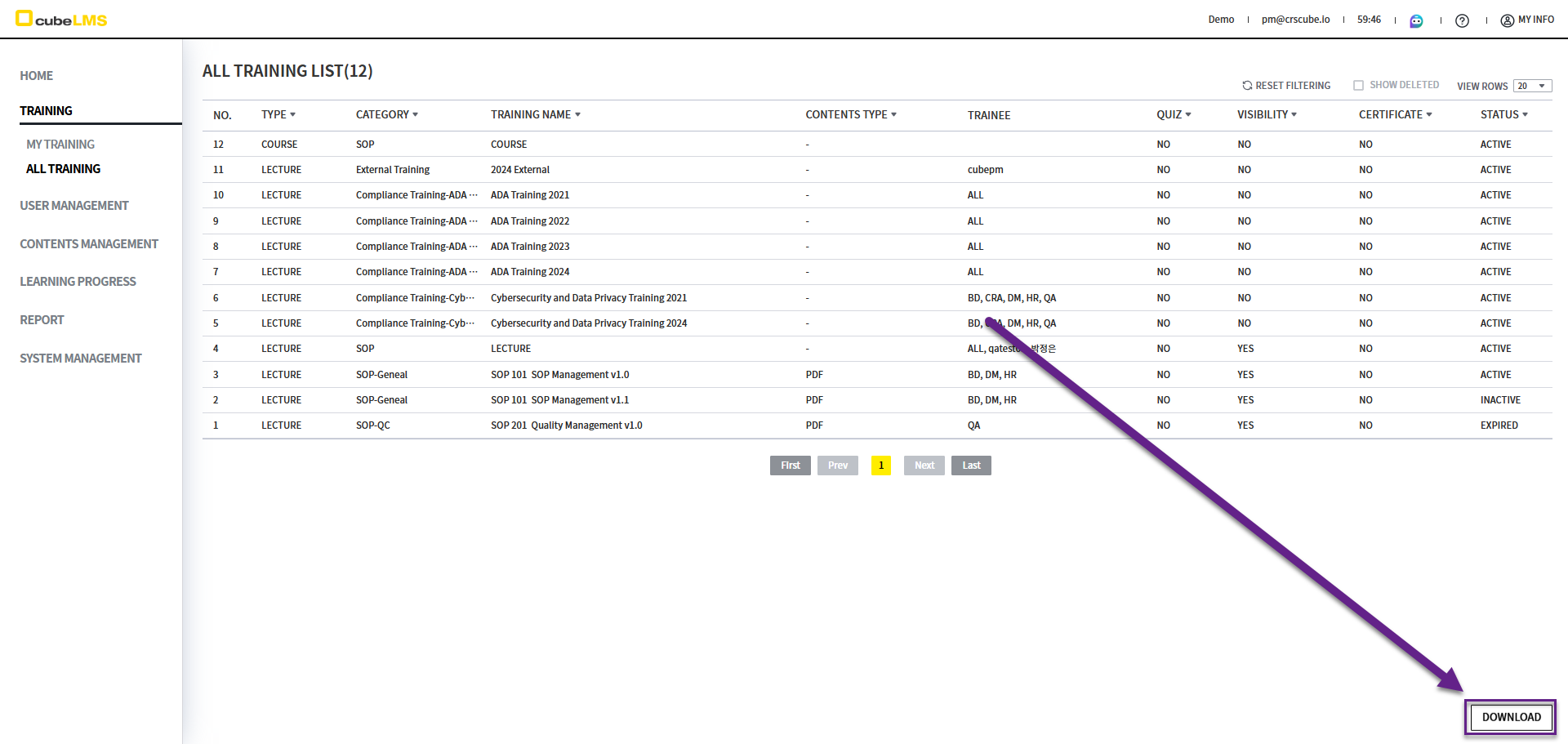Open My Info user profile icon
1568x744 pixels.
(1507, 20)
